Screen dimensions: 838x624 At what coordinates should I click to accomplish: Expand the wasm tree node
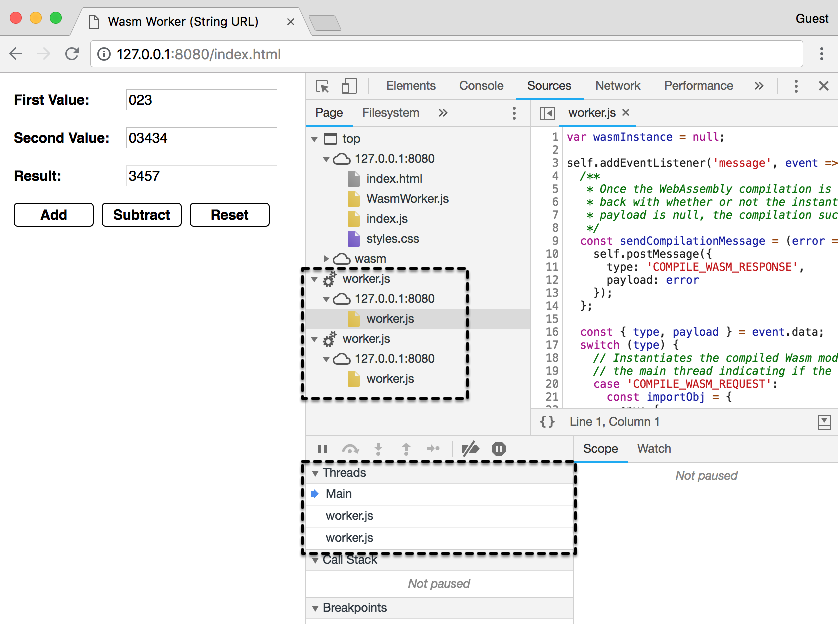(328, 259)
